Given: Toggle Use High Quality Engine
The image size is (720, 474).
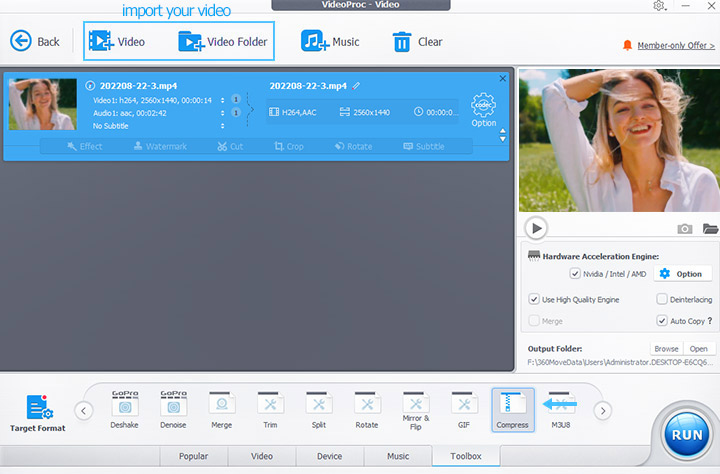Looking at the screenshot, I should [534, 299].
